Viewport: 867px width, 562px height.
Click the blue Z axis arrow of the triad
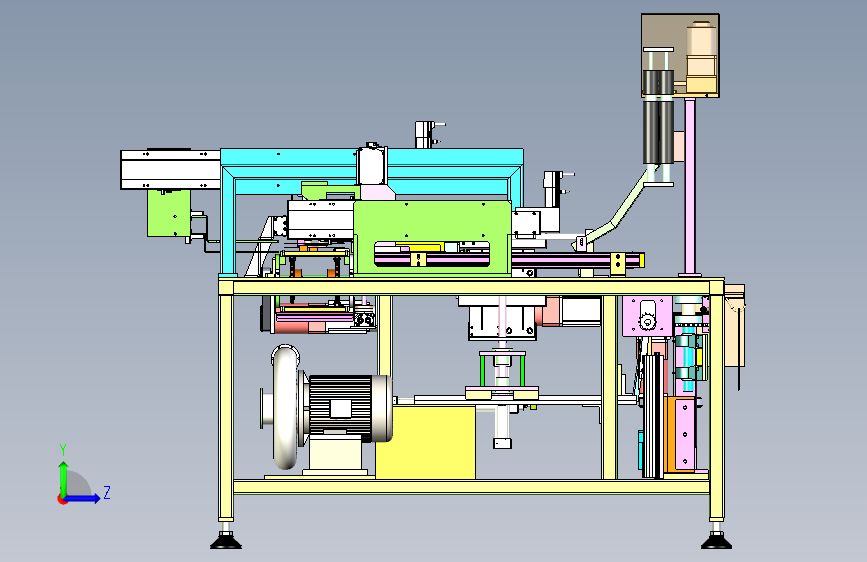83,498
